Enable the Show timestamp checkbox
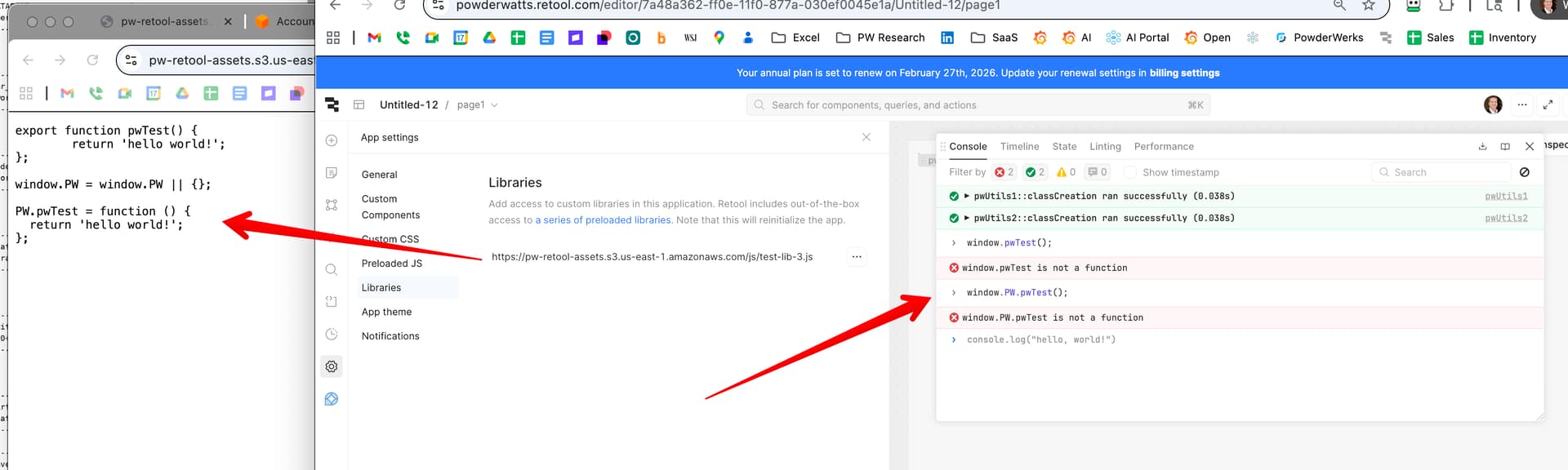The image size is (1568, 470). 1130,172
